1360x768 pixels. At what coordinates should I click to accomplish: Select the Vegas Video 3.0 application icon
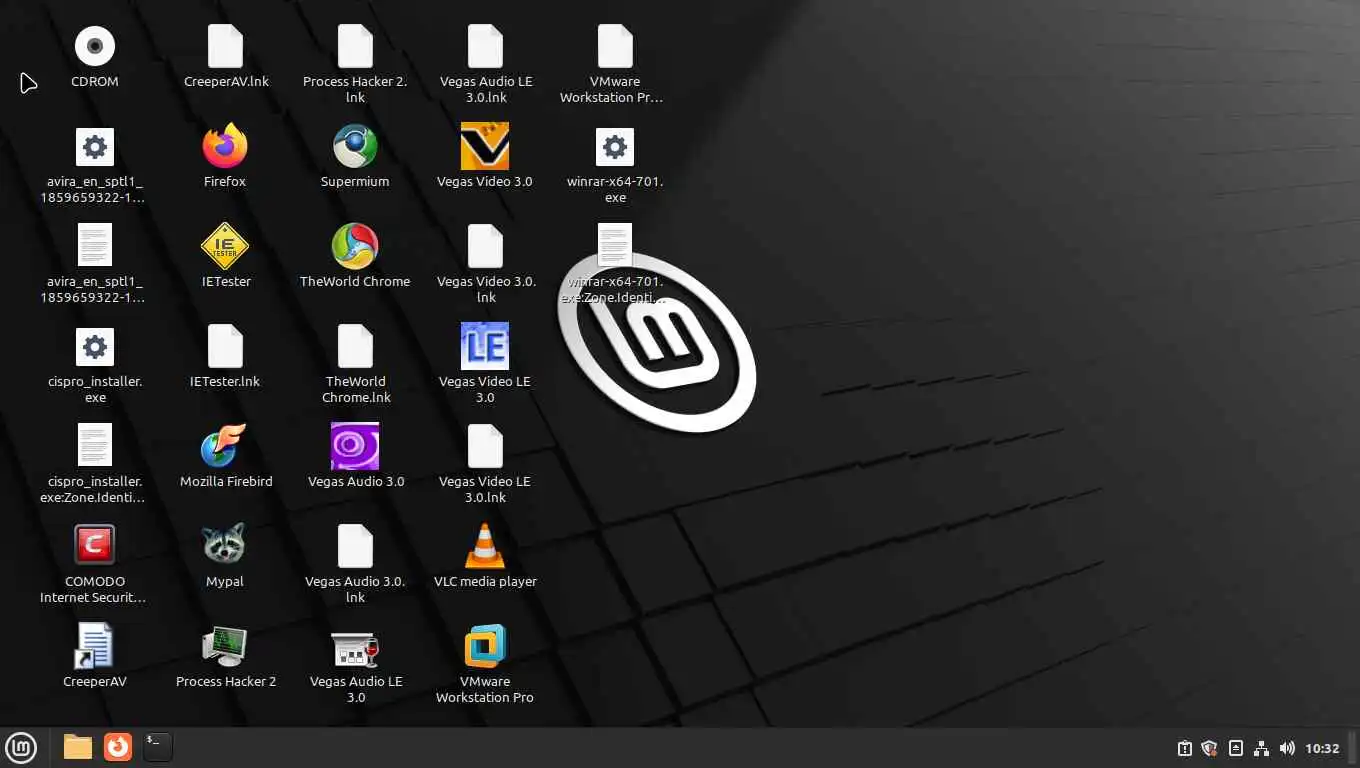click(485, 146)
